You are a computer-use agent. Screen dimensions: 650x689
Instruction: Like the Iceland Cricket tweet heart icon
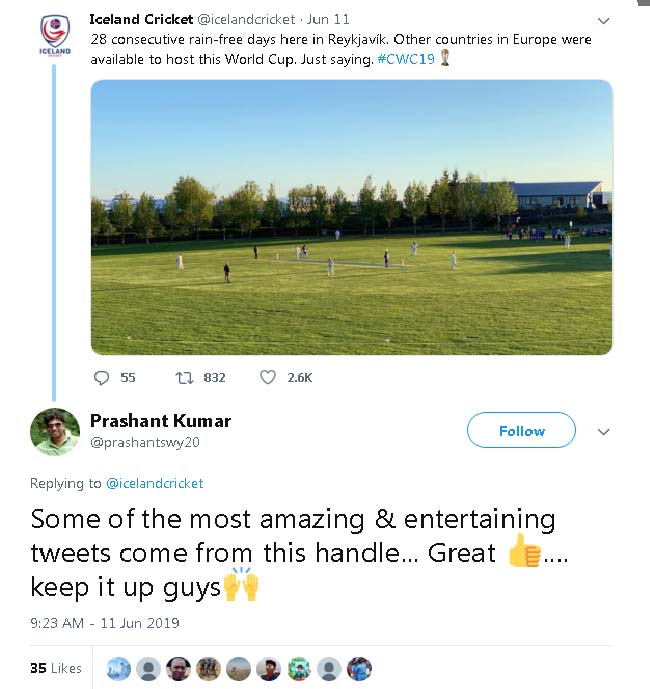click(268, 377)
